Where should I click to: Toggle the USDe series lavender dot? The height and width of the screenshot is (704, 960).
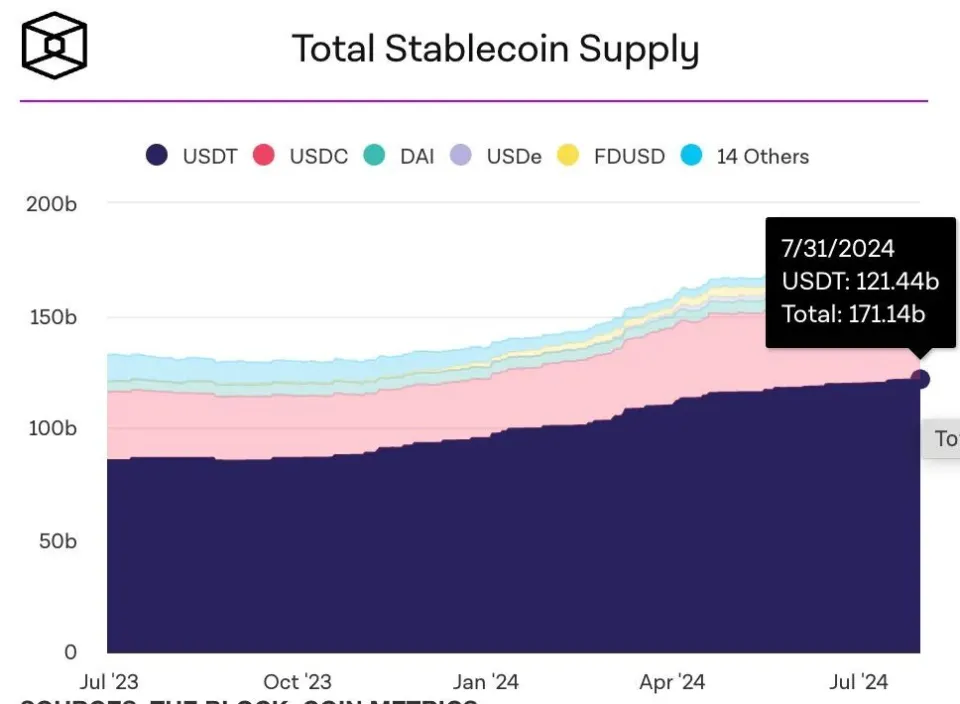pyautogui.click(x=460, y=155)
